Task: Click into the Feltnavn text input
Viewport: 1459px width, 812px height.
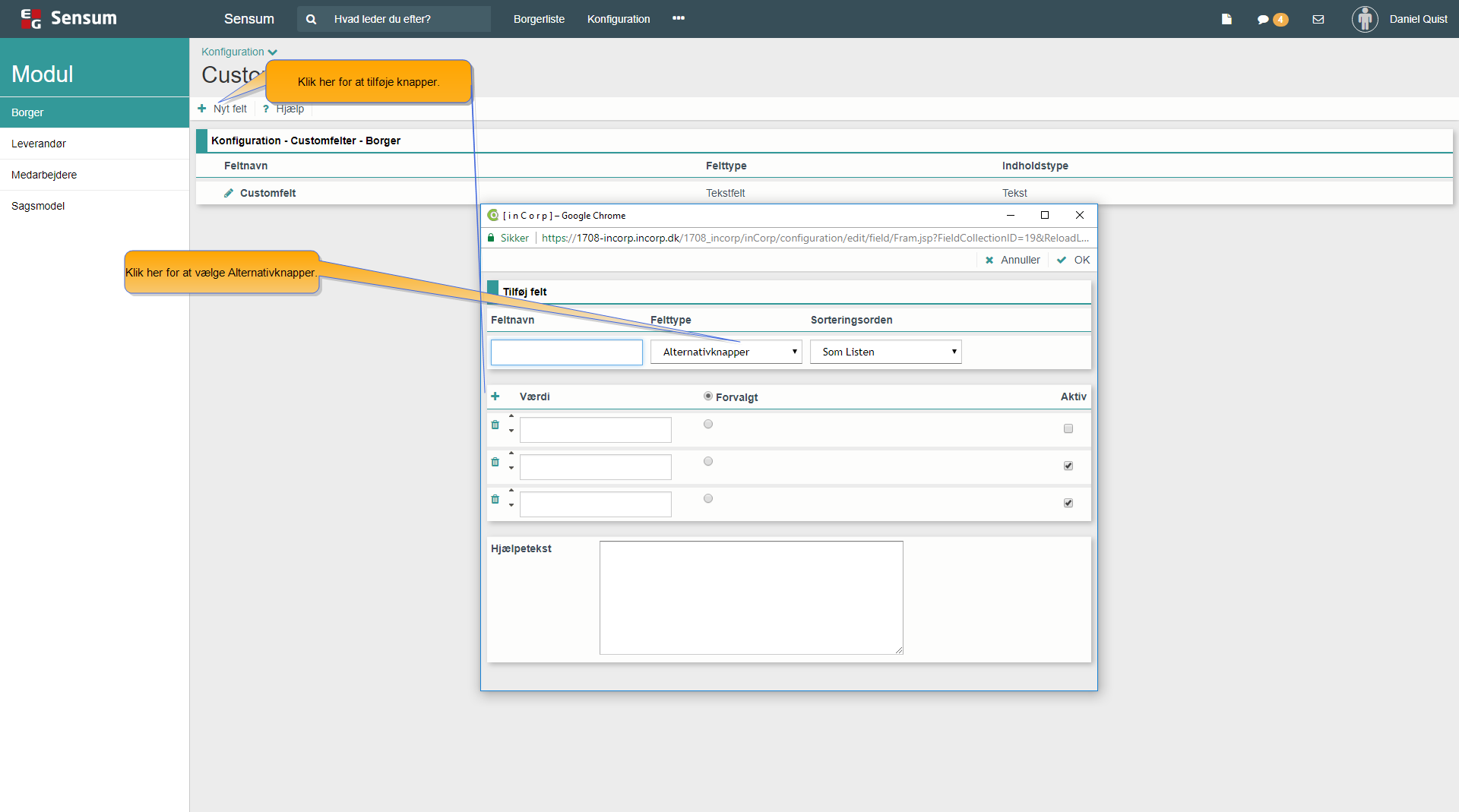Action: (566, 352)
